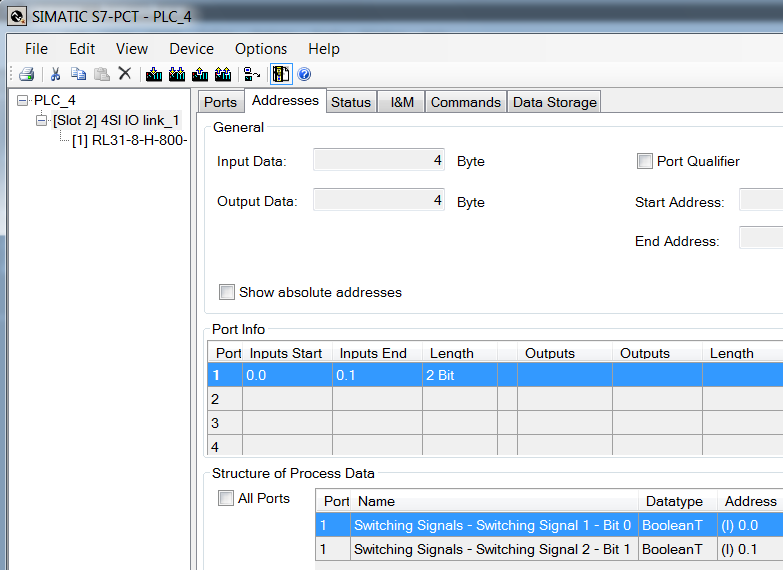Toggle the catalog view icon
783x570 pixels.
281,74
